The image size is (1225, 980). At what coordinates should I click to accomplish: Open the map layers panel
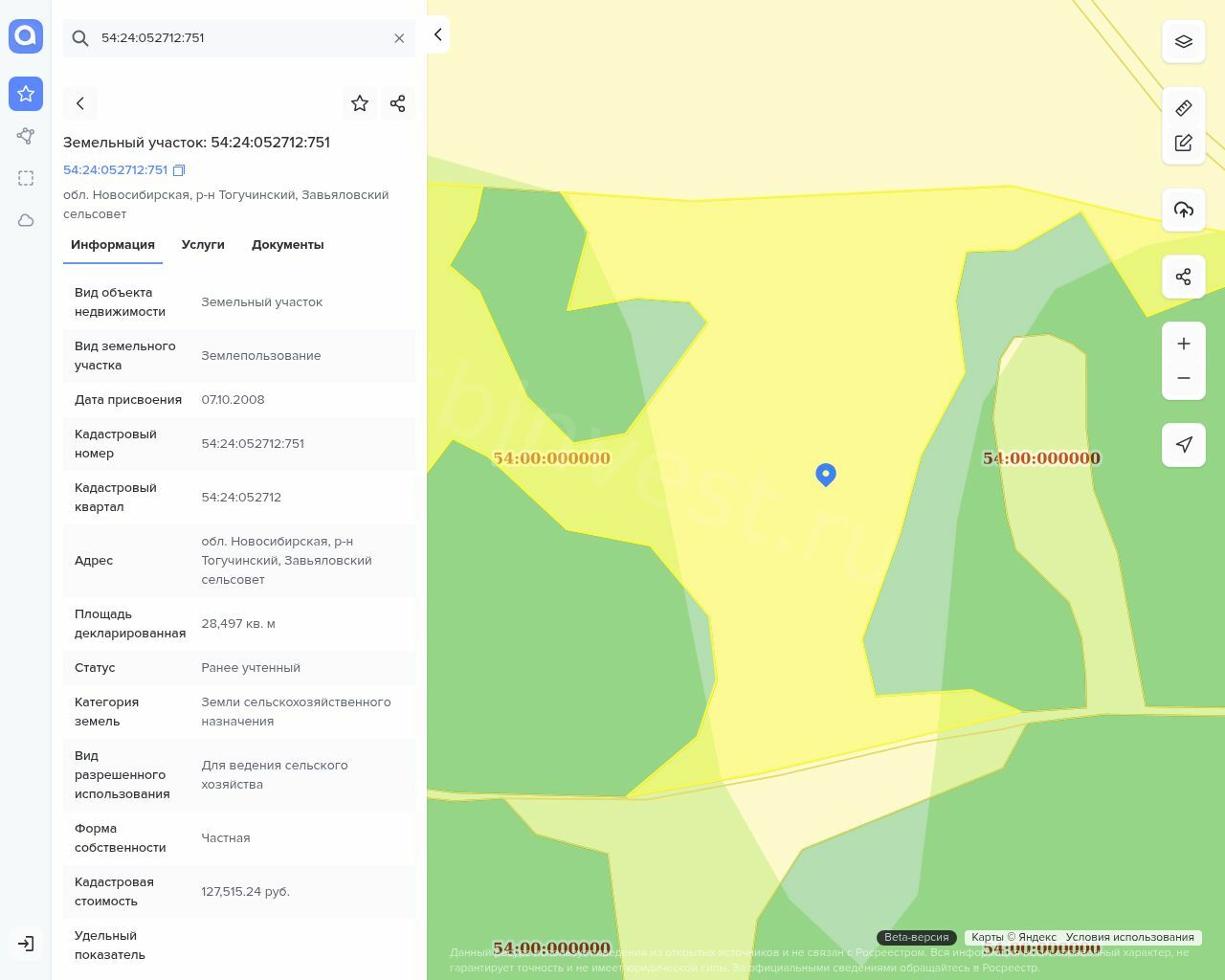click(x=1183, y=41)
